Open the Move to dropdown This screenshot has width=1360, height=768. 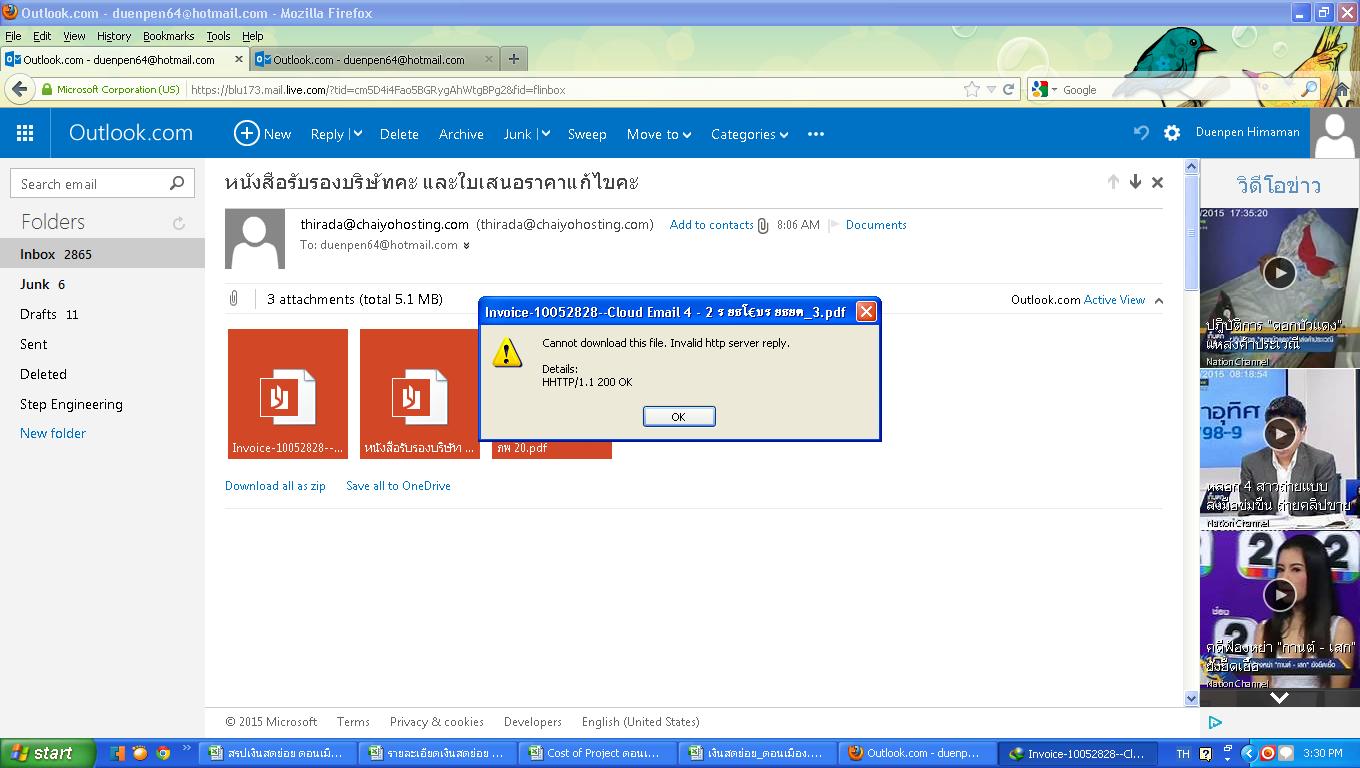[x=659, y=134]
